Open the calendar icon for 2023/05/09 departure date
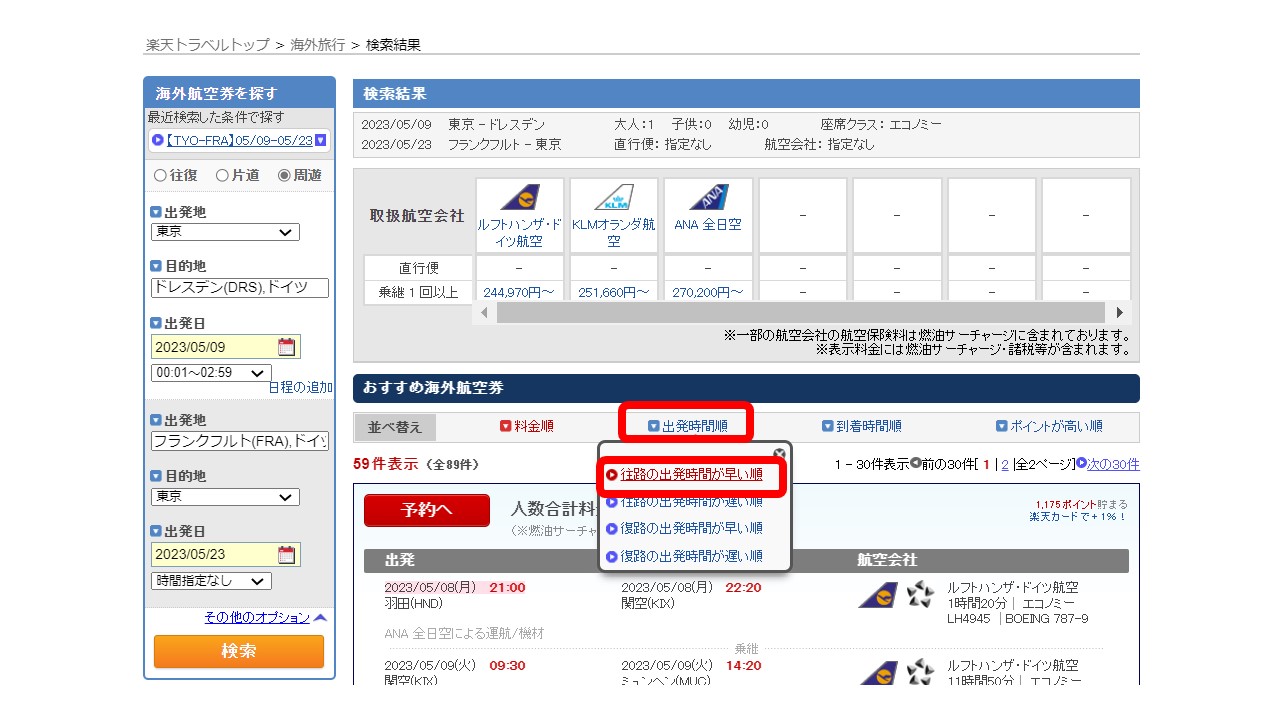 click(287, 347)
